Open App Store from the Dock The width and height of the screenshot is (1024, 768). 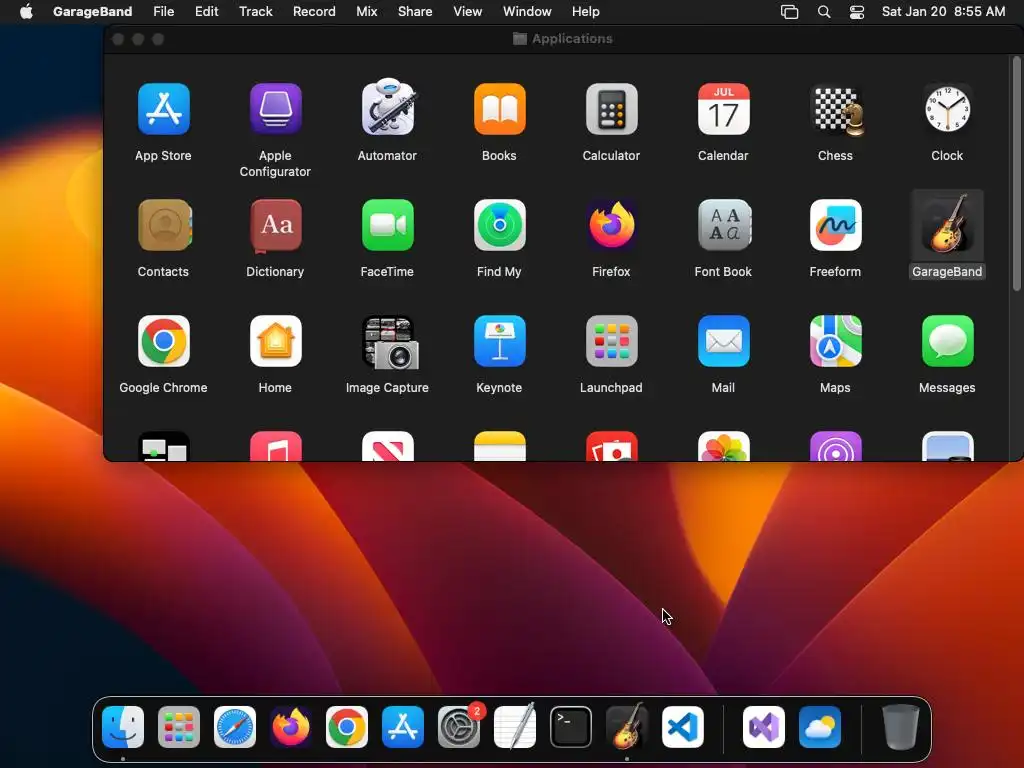click(x=403, y=727)
